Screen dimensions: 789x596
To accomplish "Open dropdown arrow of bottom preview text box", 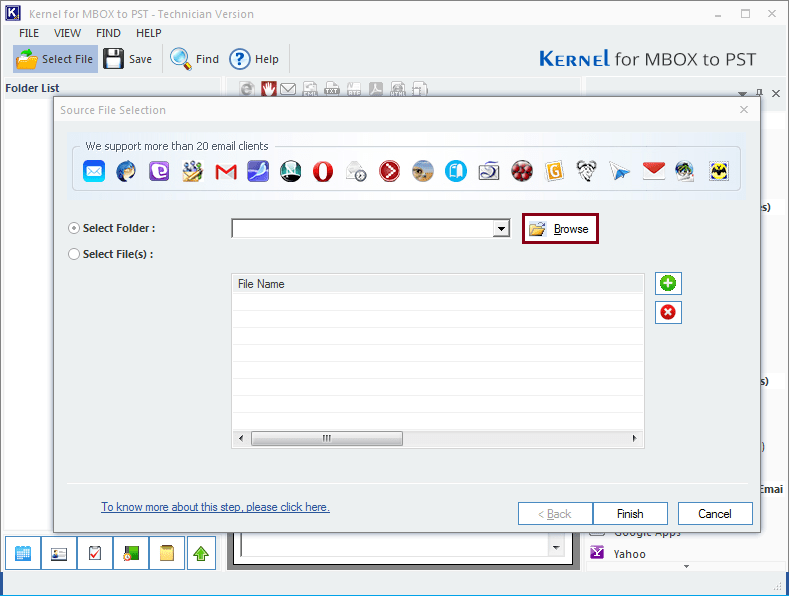I will 556,548.
